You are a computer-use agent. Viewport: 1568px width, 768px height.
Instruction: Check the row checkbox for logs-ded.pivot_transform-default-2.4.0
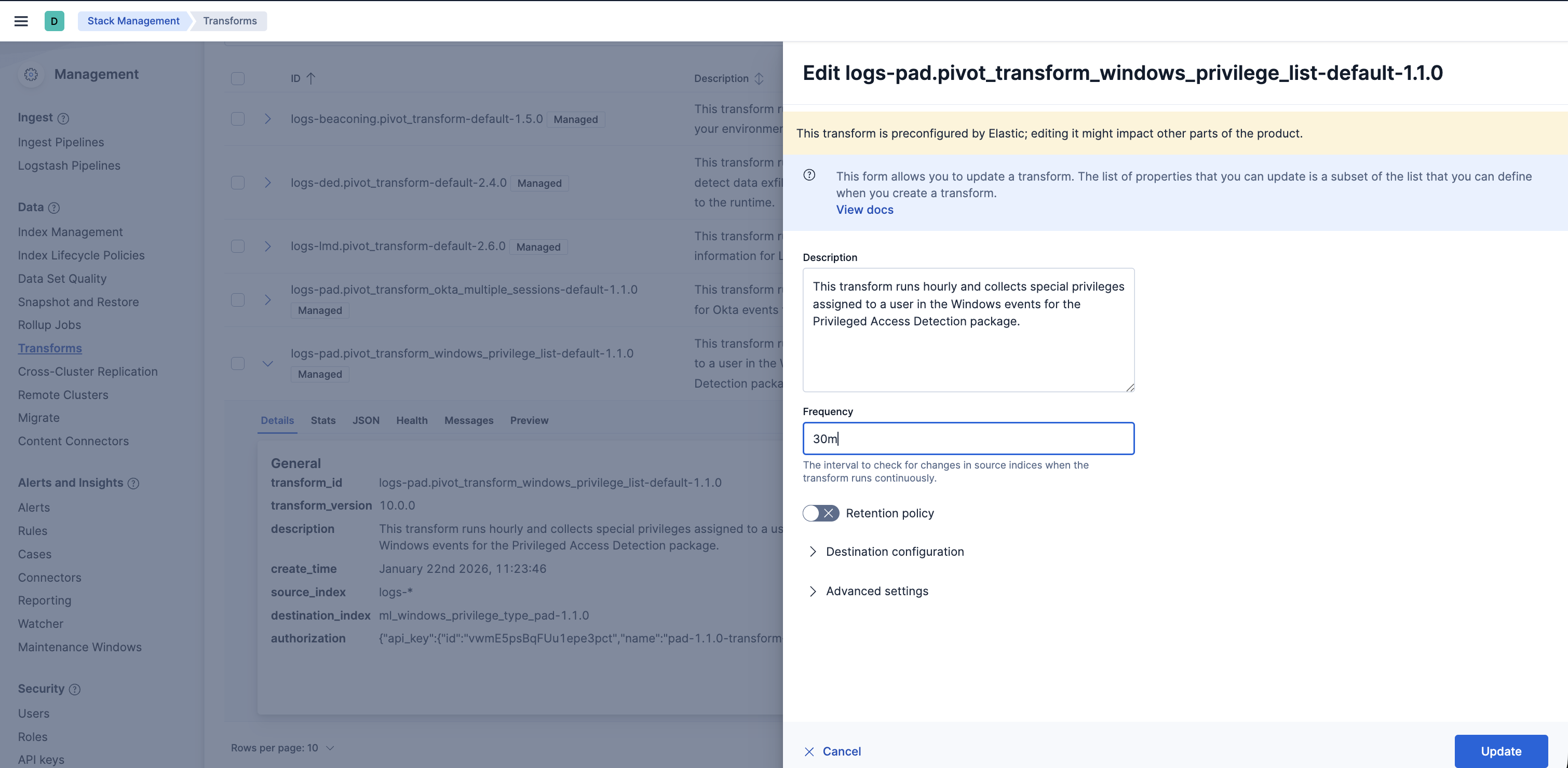coord(237,183)
